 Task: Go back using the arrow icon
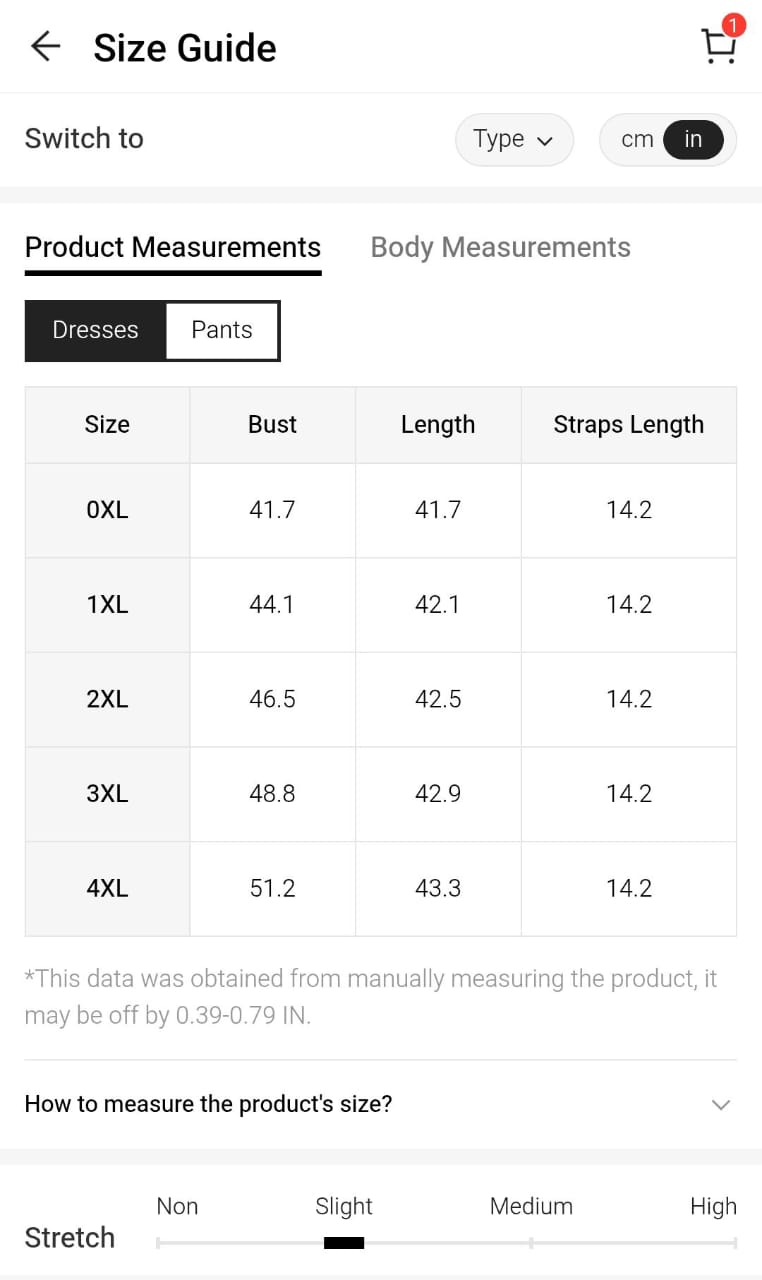point(45,47)
